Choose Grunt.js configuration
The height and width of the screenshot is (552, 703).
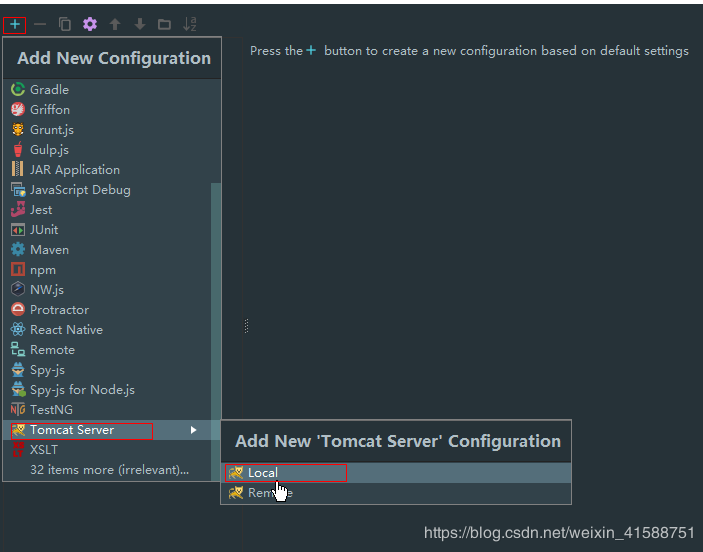pyautogui.click(x=111, y=130)
